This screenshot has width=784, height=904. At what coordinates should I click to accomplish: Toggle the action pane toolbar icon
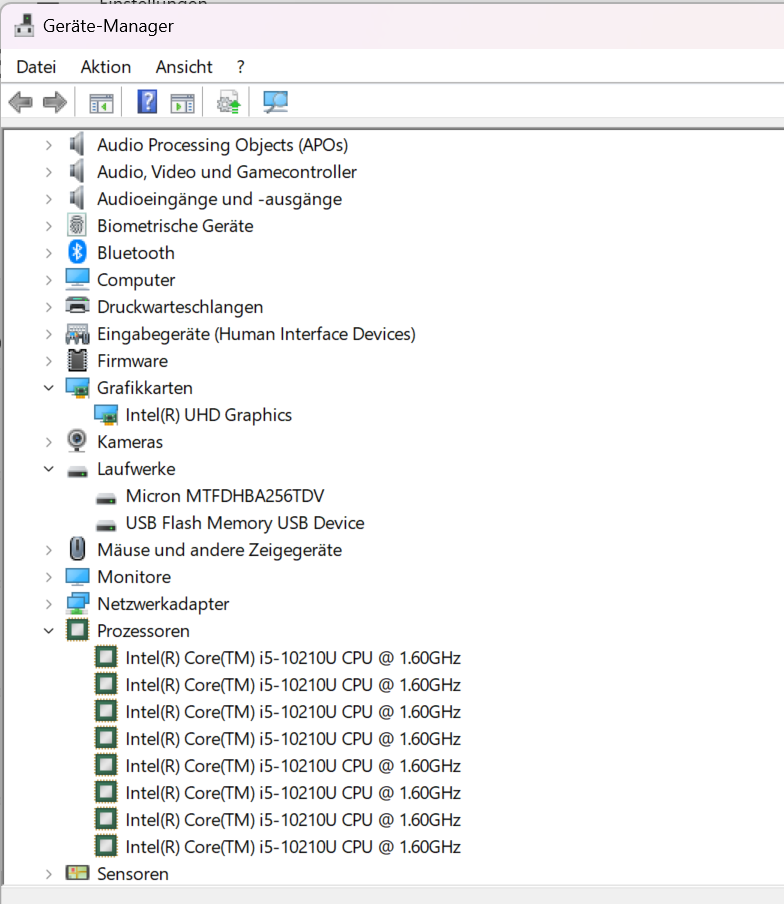[183, 103]
